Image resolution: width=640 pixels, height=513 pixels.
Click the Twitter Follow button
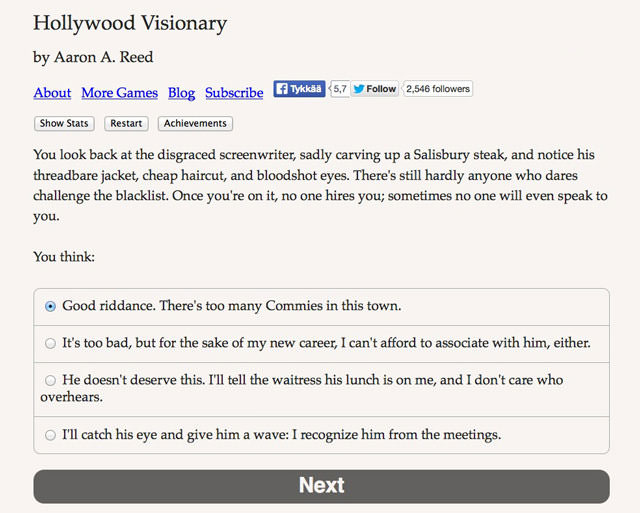tap(374, 89)
